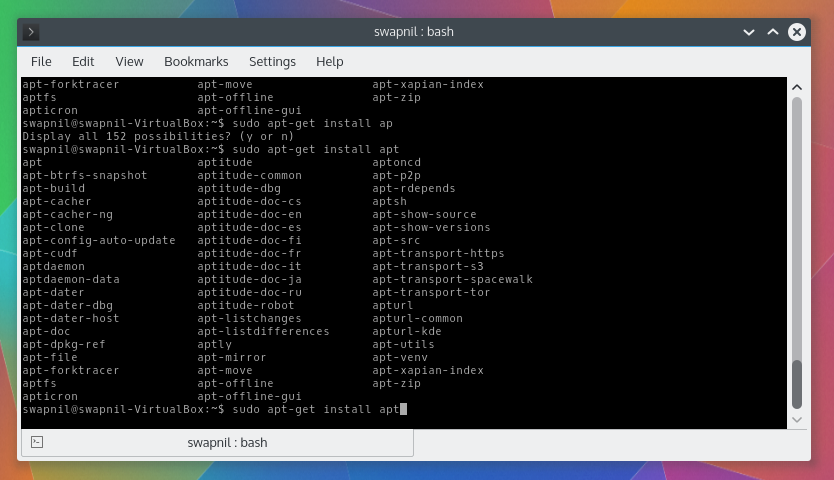This screenshot has width=834, height=480.
Task: Click 'apt-transport-spacewalk' in the list
Action: click(x=453, y=279)
